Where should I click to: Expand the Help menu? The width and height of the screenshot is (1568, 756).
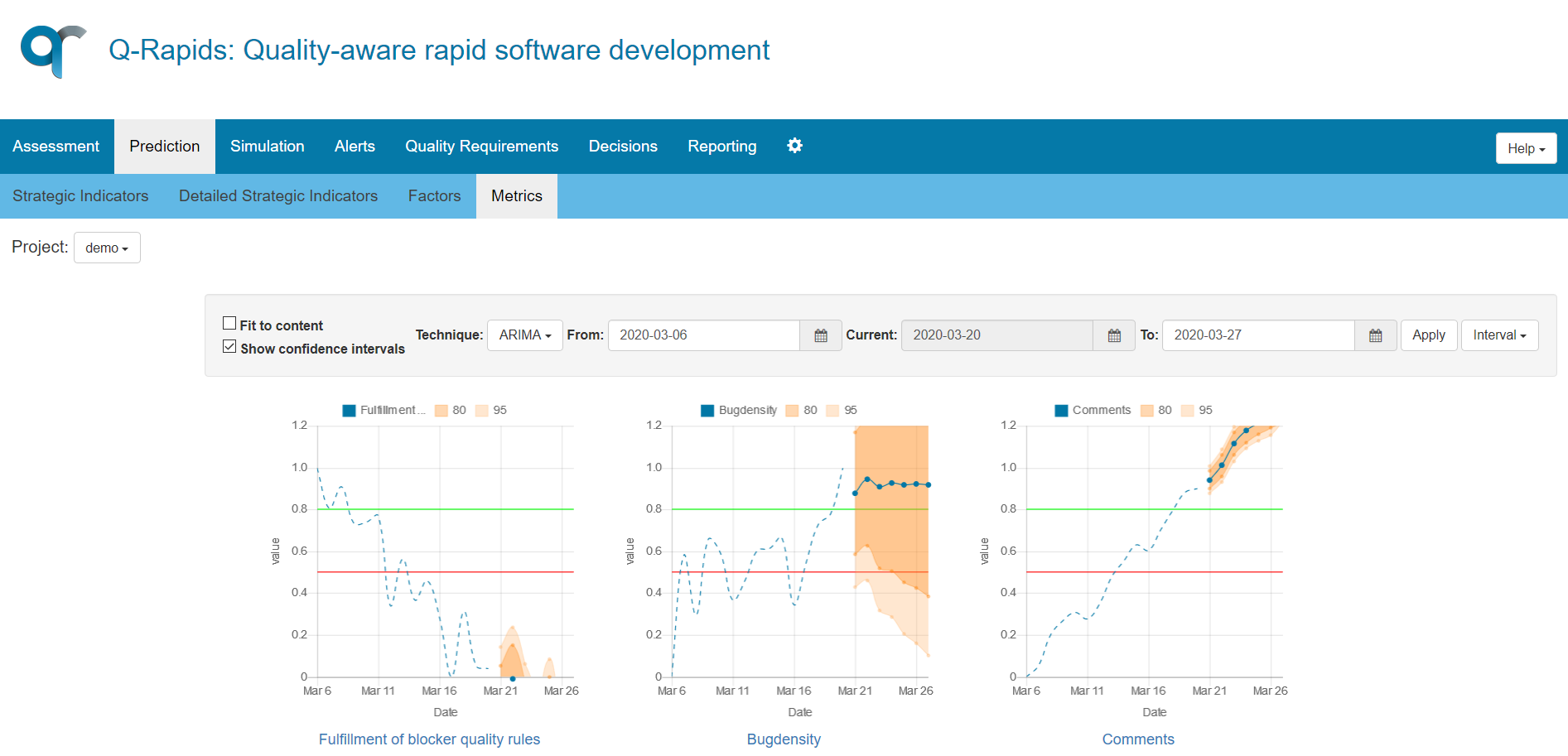click(1525, 148)
